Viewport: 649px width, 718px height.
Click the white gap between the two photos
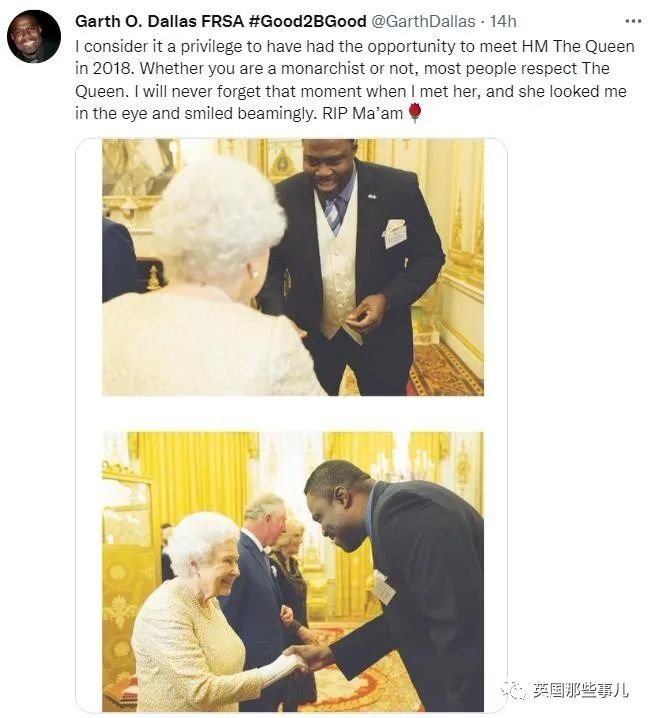[293, 413]
